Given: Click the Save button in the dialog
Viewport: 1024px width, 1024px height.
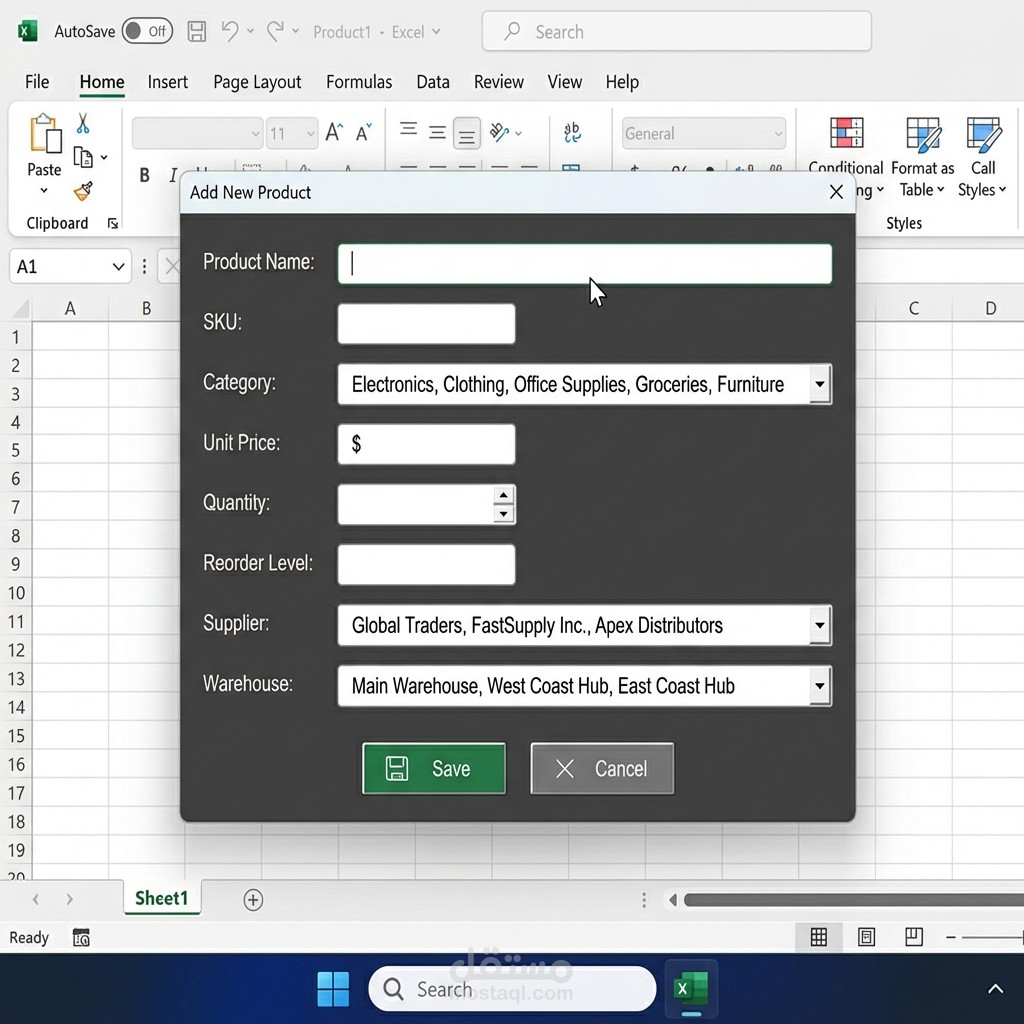Looking at the screenshot, I should [434, 768].
